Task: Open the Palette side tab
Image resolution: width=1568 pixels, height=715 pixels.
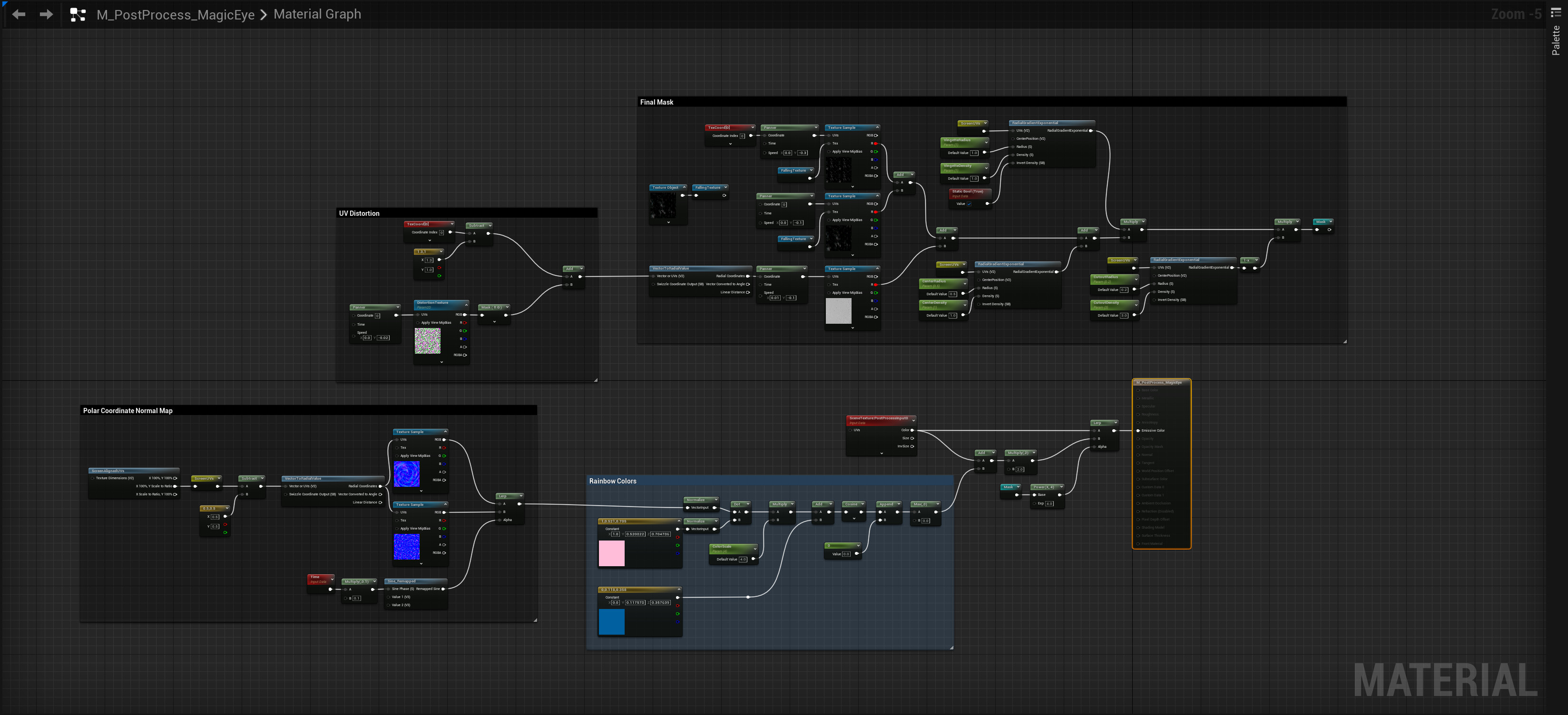Action: (x=1556, y=41)
